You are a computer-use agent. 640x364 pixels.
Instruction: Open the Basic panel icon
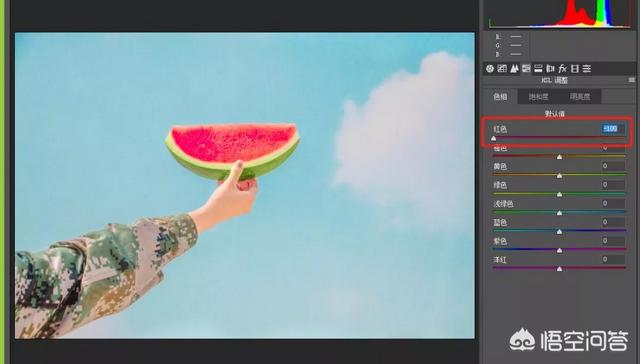[490, 69]
